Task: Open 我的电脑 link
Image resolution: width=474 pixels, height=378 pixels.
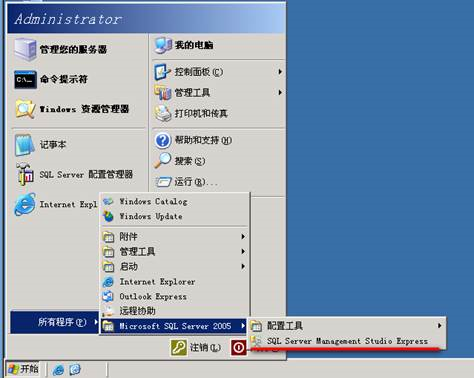Action: pos(194,45)
